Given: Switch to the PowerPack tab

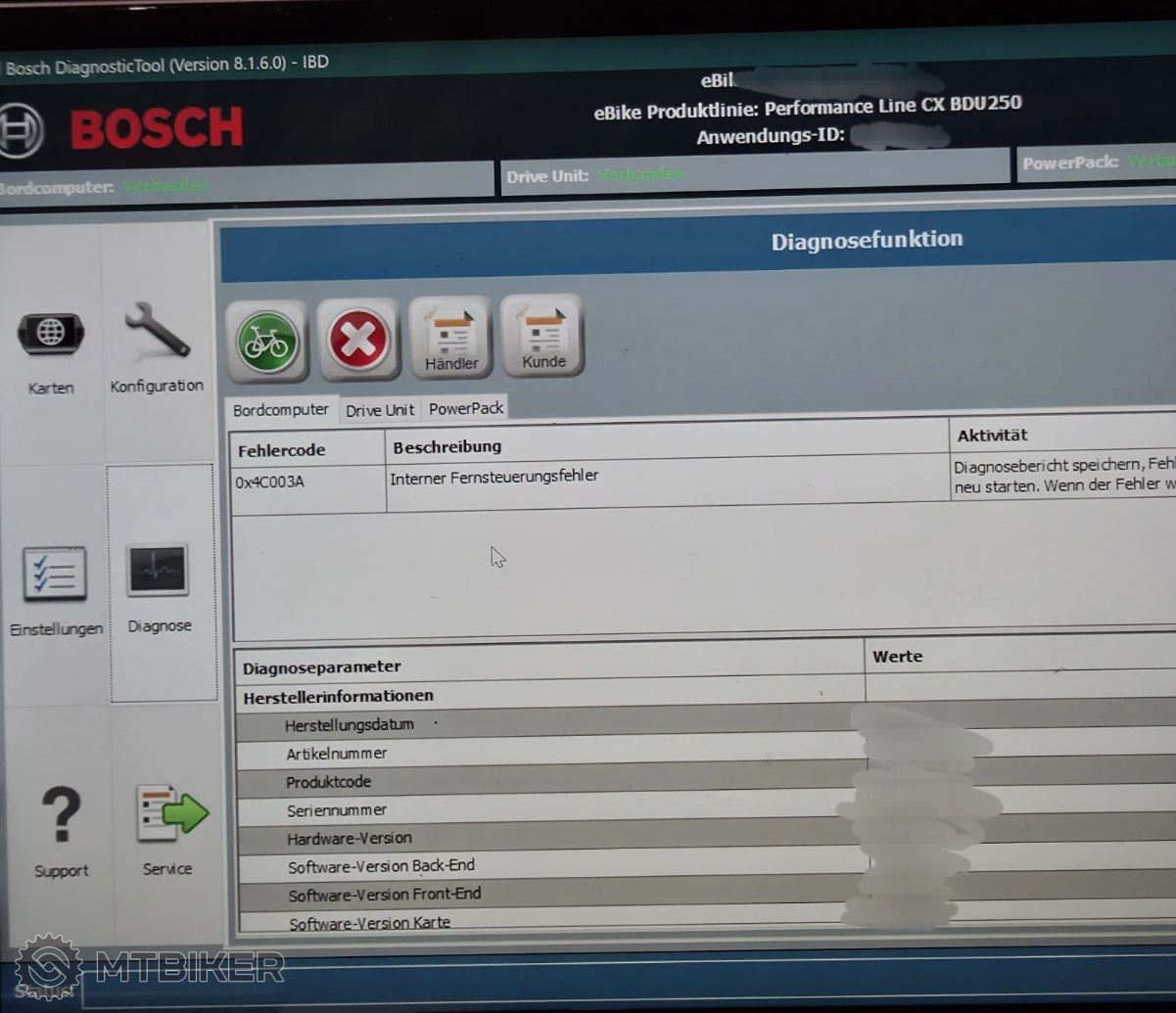Looking at the screenshot, I should 466,408.
